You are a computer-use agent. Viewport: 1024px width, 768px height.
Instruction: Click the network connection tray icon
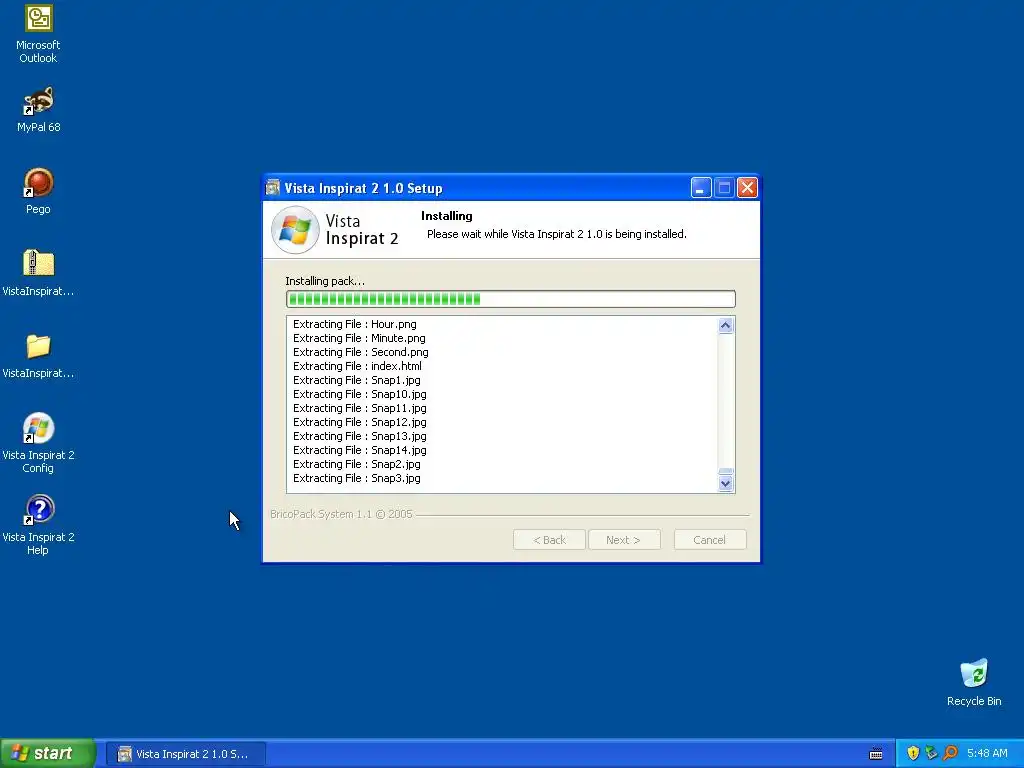[x=931, y=753]
